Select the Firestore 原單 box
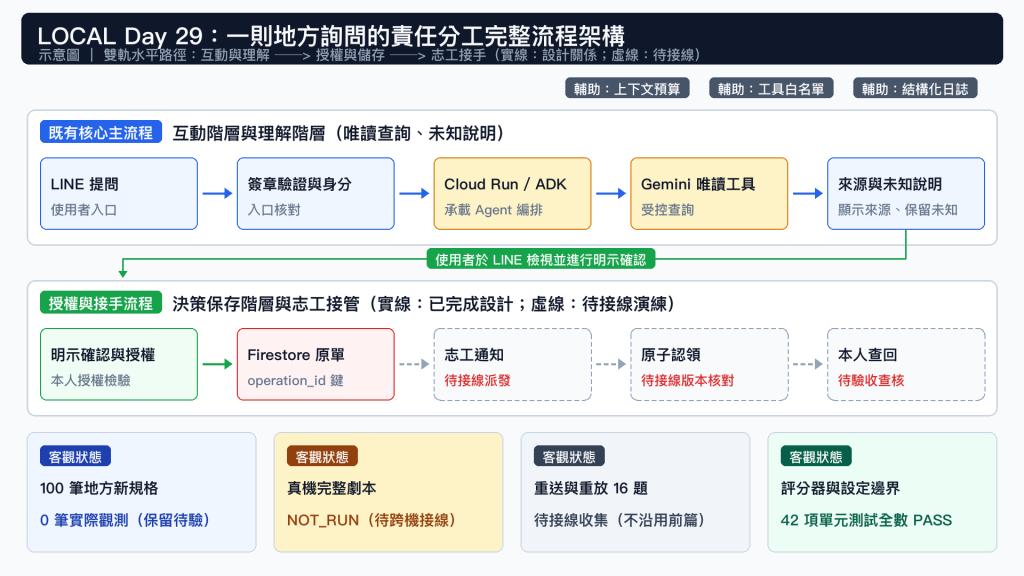The width and height of the screenshot is (1024, 576). (x=315, y=364)
